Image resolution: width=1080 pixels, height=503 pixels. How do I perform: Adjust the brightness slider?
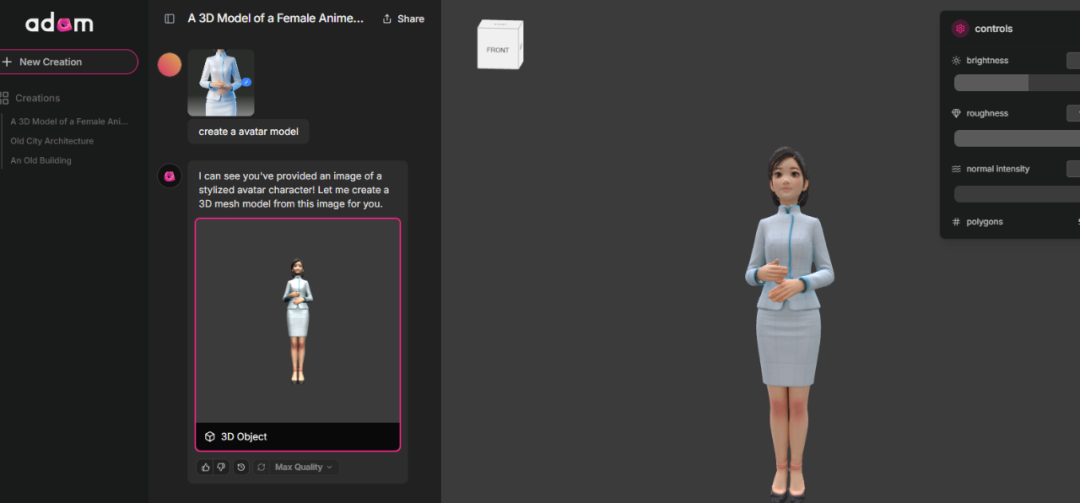click(1017, 83)
